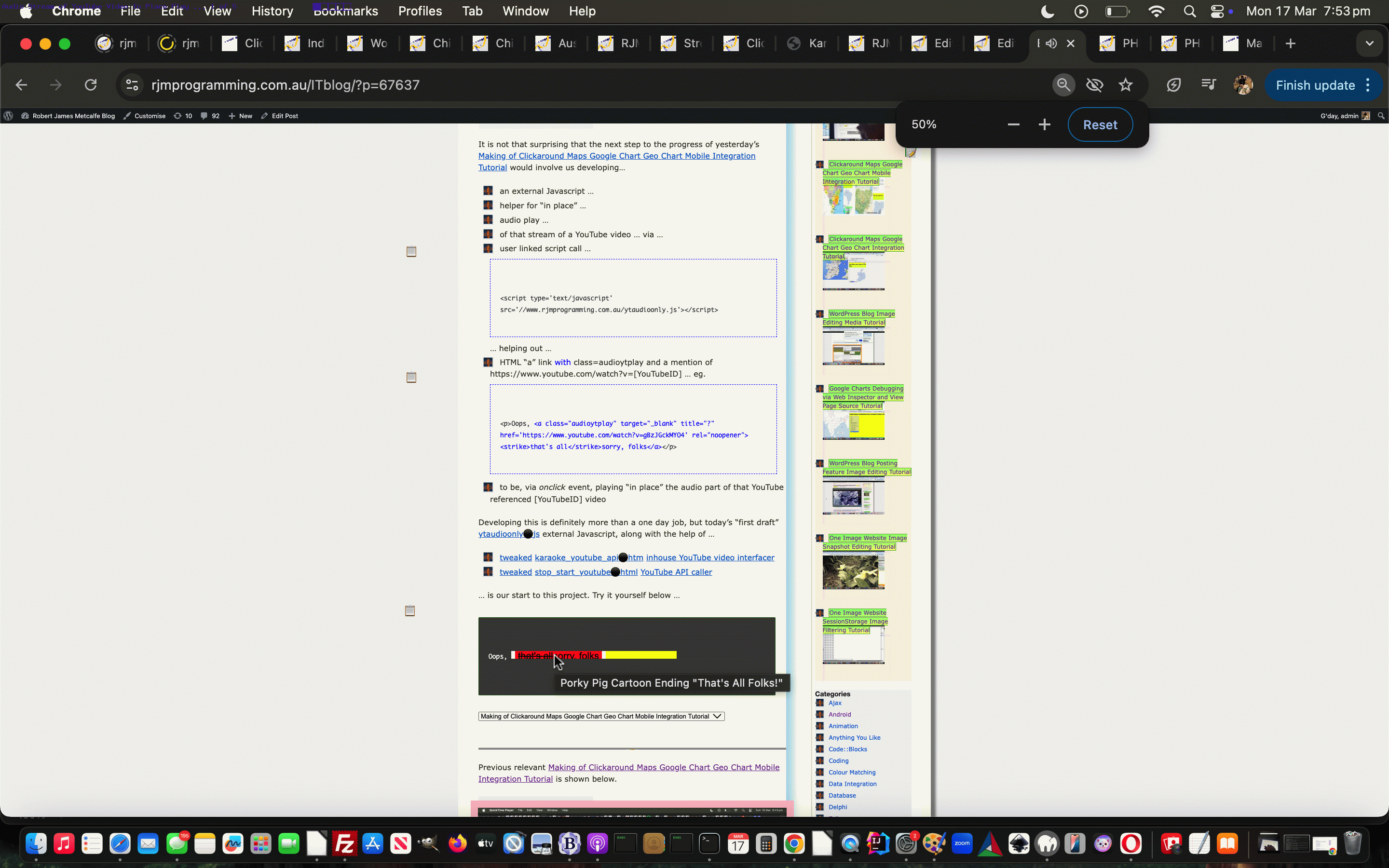
Task: Open New in the WordPress admin bar
Action: point(241,116)
